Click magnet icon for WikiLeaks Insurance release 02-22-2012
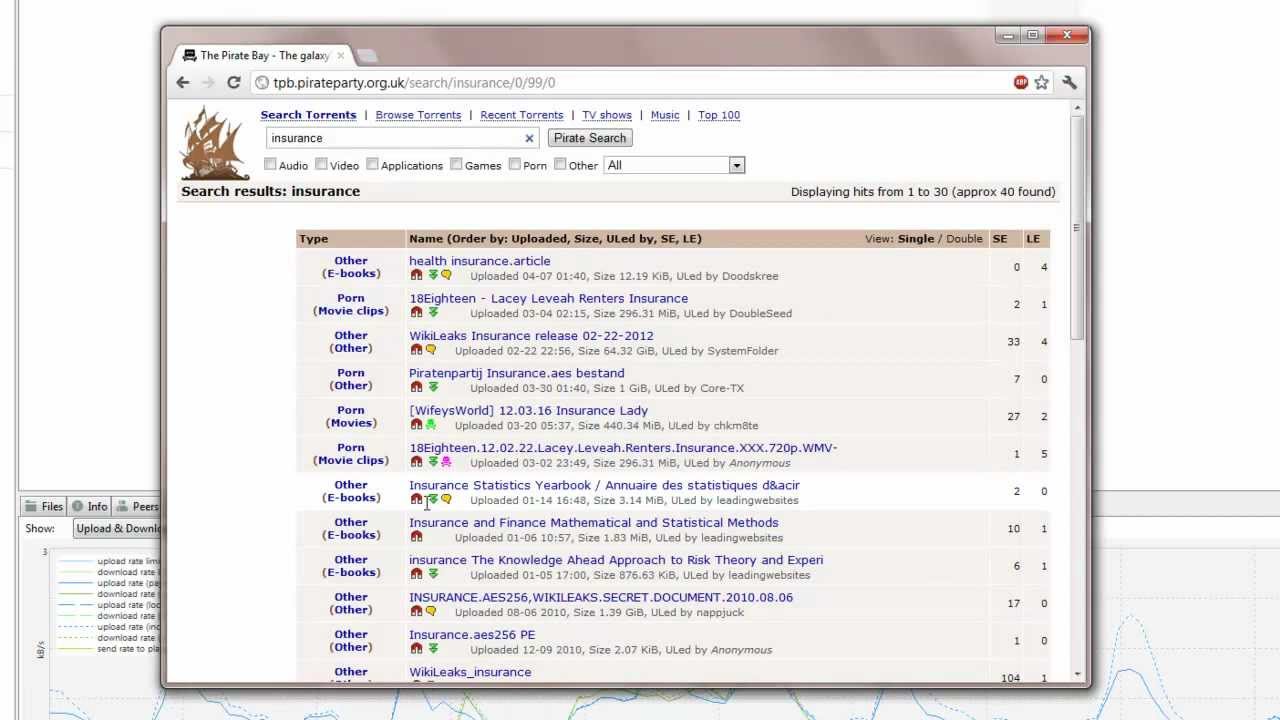This screenshot has height=720, width=1280. click(x=416, y=350)
